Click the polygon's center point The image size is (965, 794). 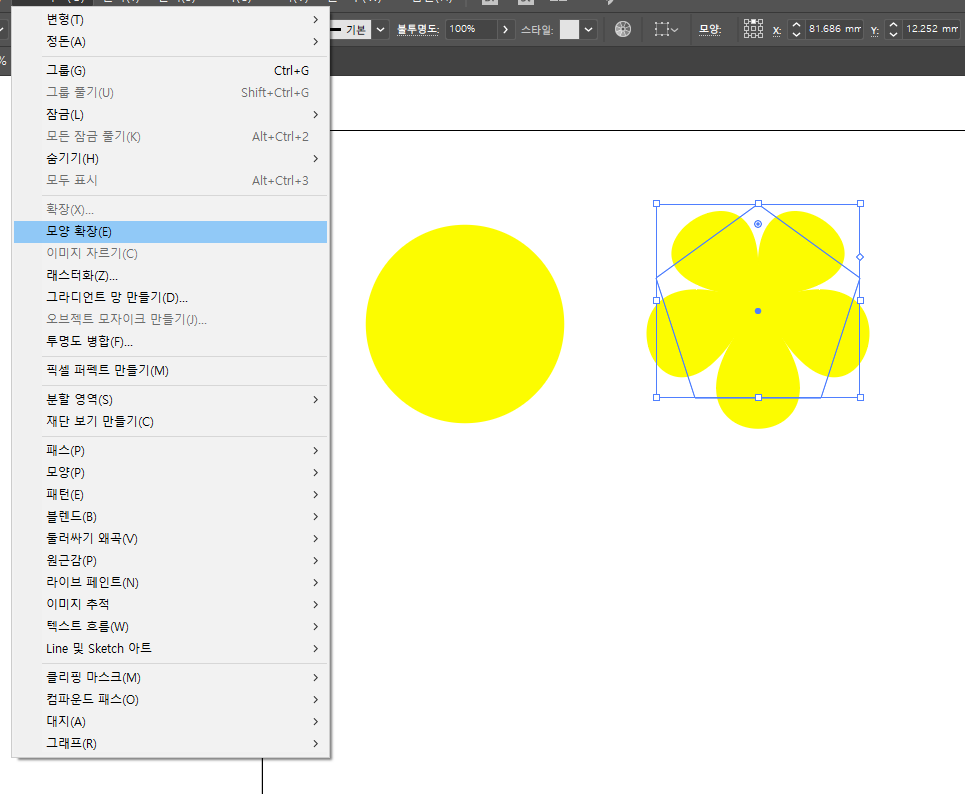(x=758, y=311)
